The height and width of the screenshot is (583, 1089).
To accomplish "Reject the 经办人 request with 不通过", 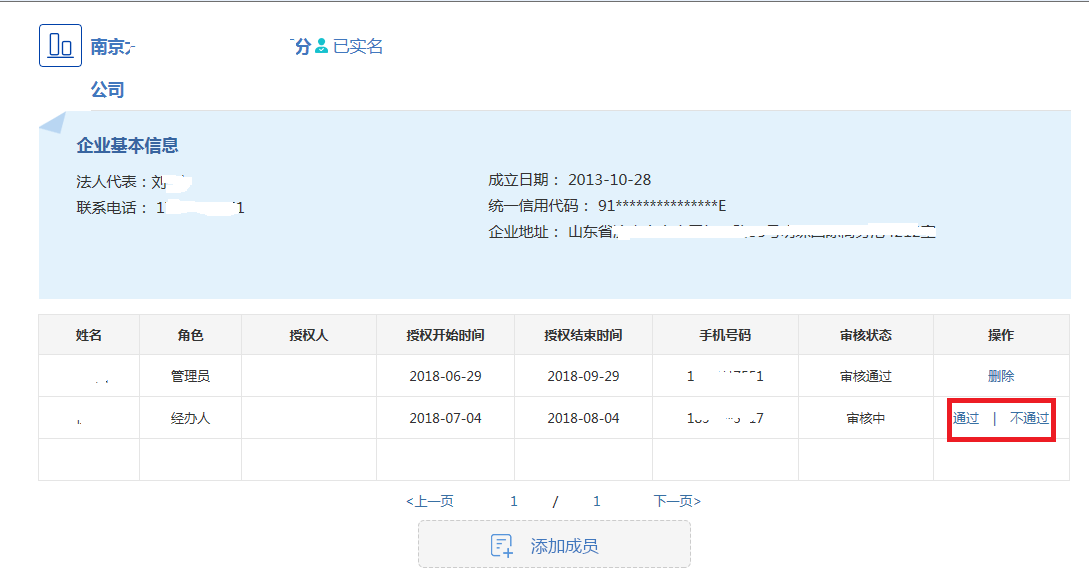I will (1029, 419).
